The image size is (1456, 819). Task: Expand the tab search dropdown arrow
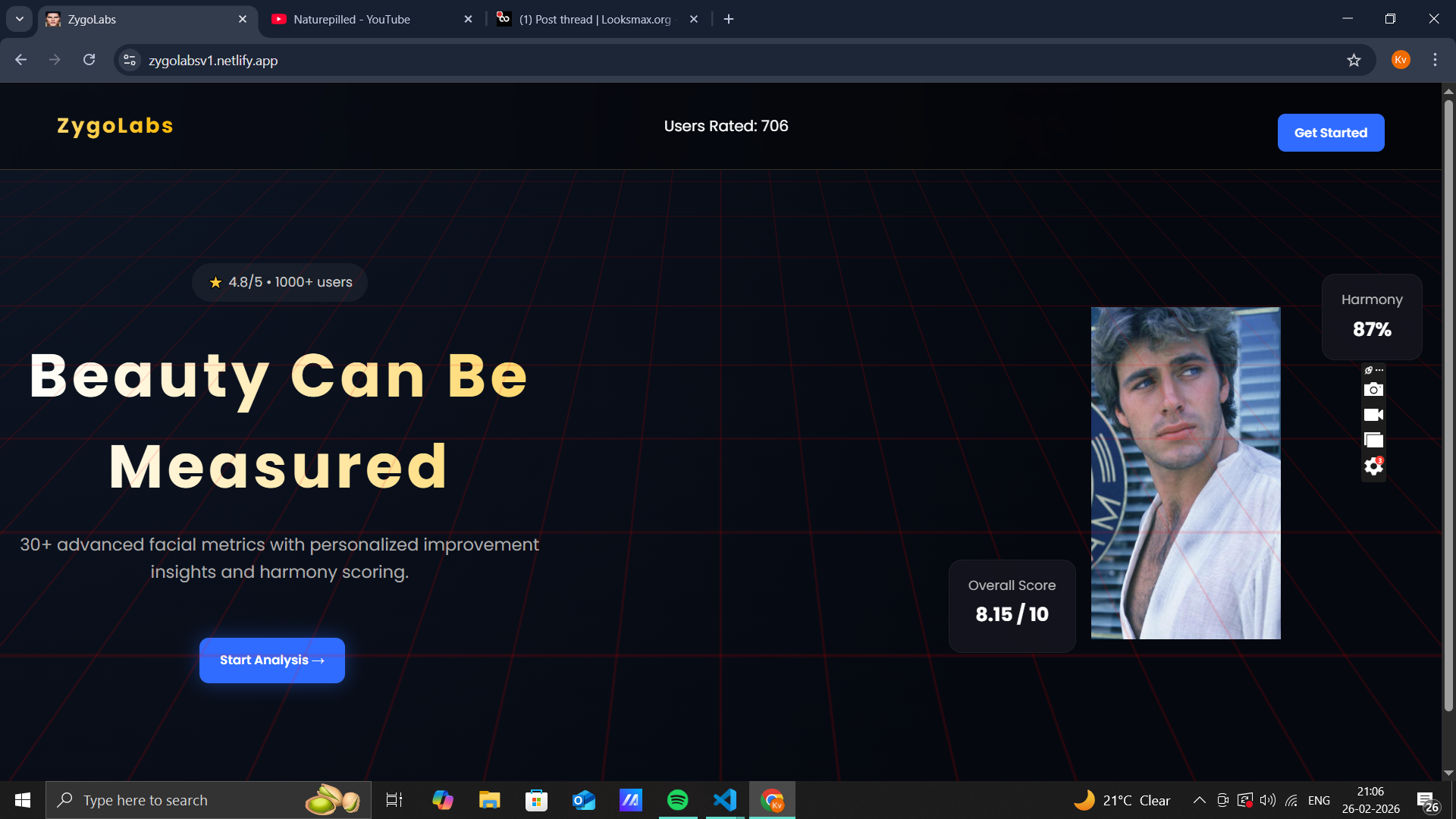[x=20, y=19]
